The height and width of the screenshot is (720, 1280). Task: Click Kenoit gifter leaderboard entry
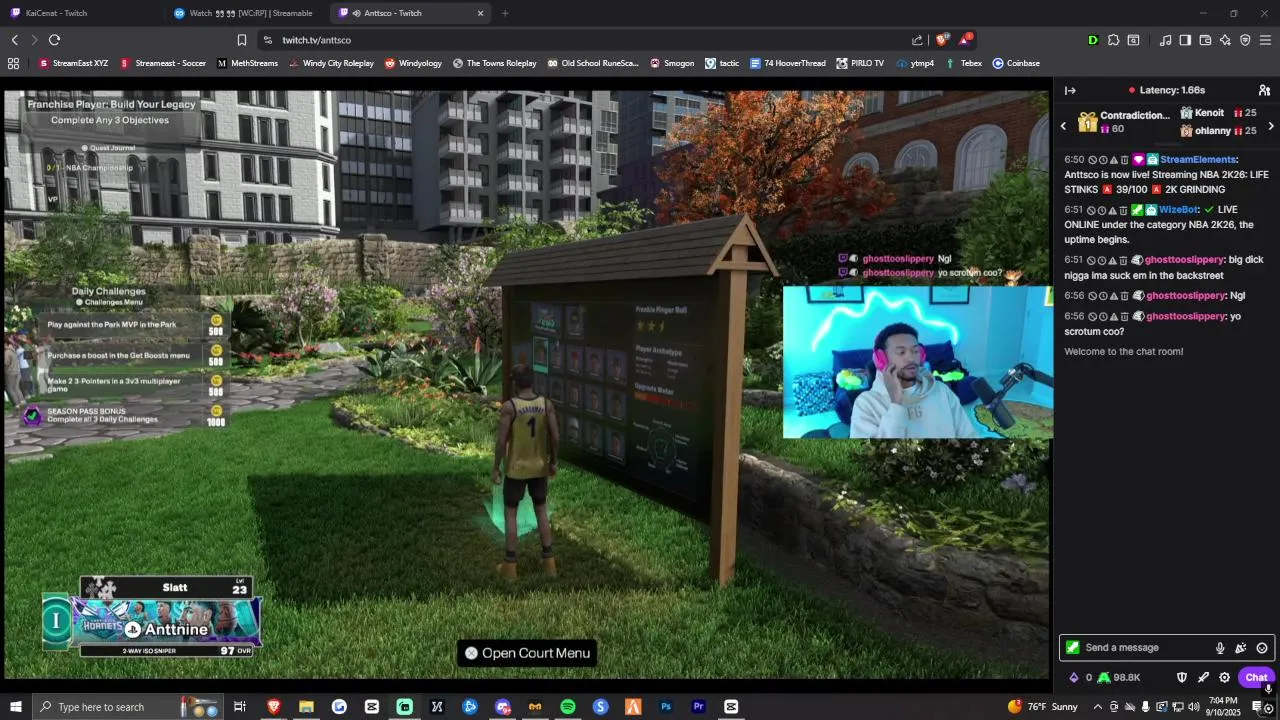(x=1218, y=113)
